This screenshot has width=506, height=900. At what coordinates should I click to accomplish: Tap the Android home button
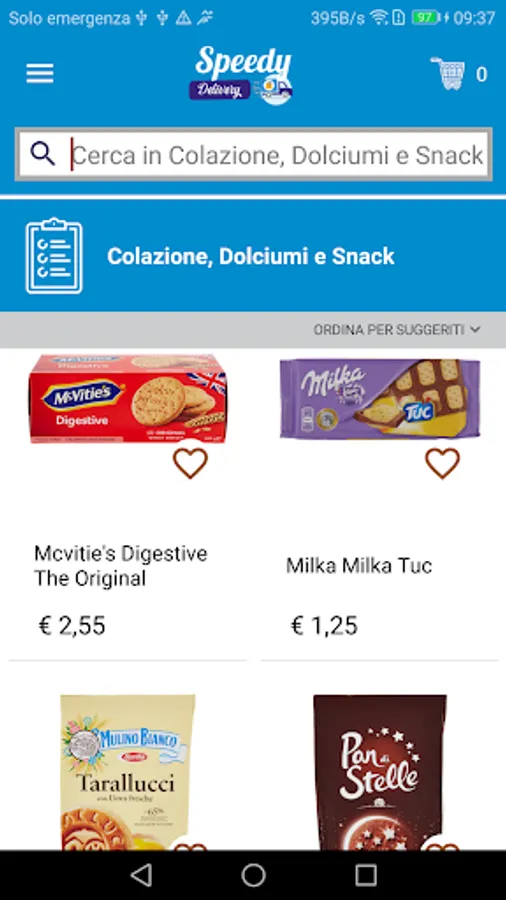253,875
